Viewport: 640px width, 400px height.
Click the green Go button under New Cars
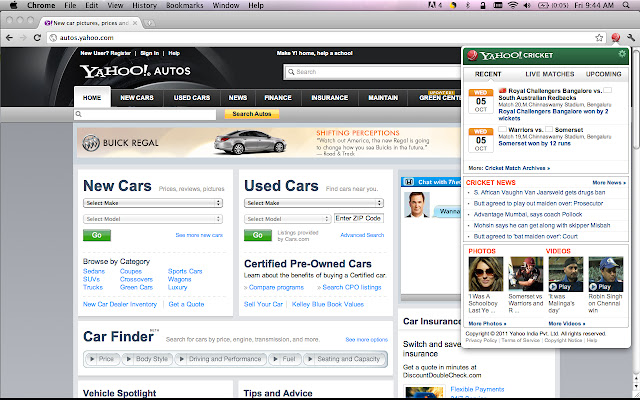[96, 235]
